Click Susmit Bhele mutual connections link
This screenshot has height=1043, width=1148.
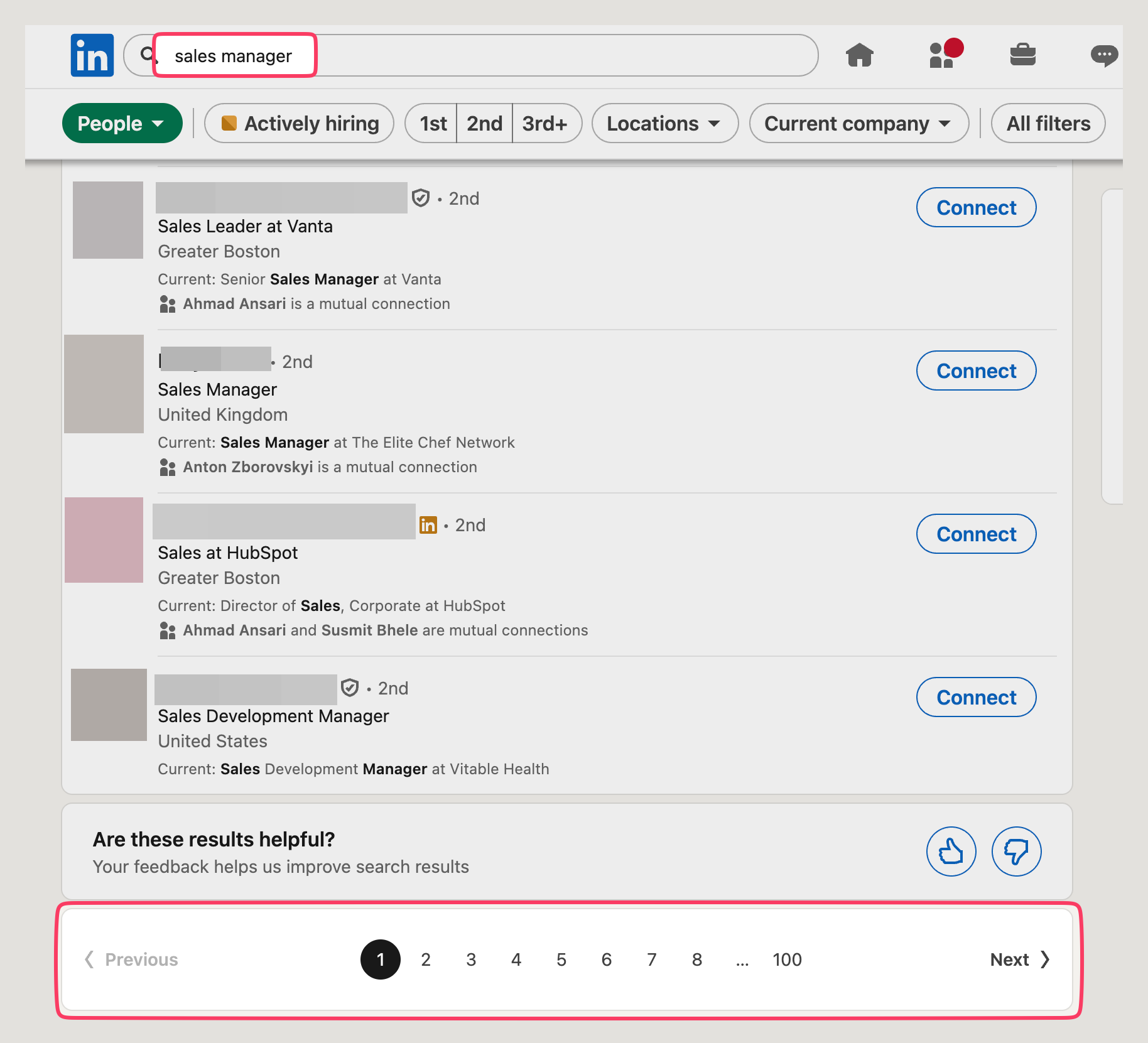(x=369, y=630)
